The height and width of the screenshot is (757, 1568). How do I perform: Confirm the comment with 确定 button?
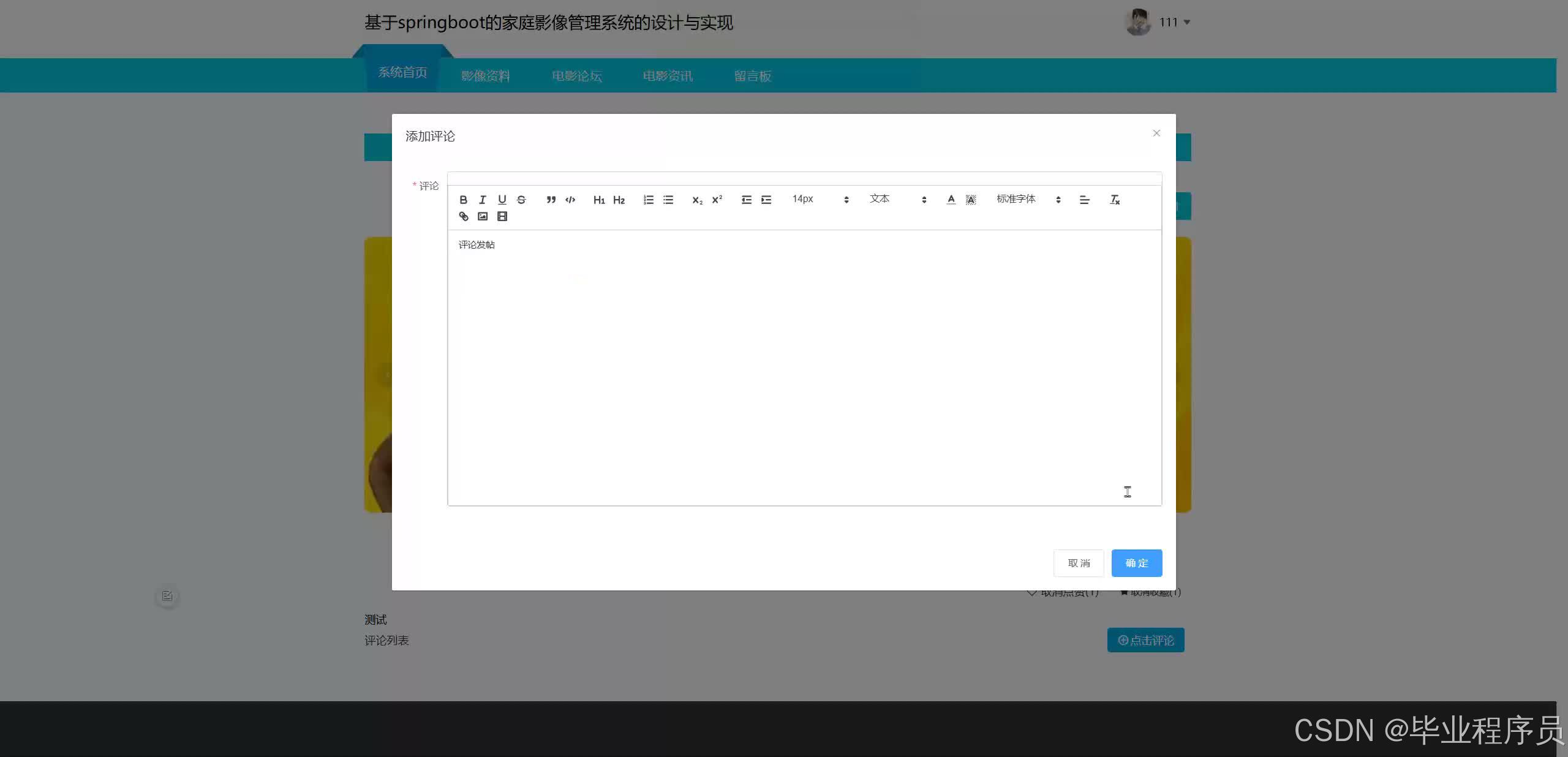point(1136,563)
